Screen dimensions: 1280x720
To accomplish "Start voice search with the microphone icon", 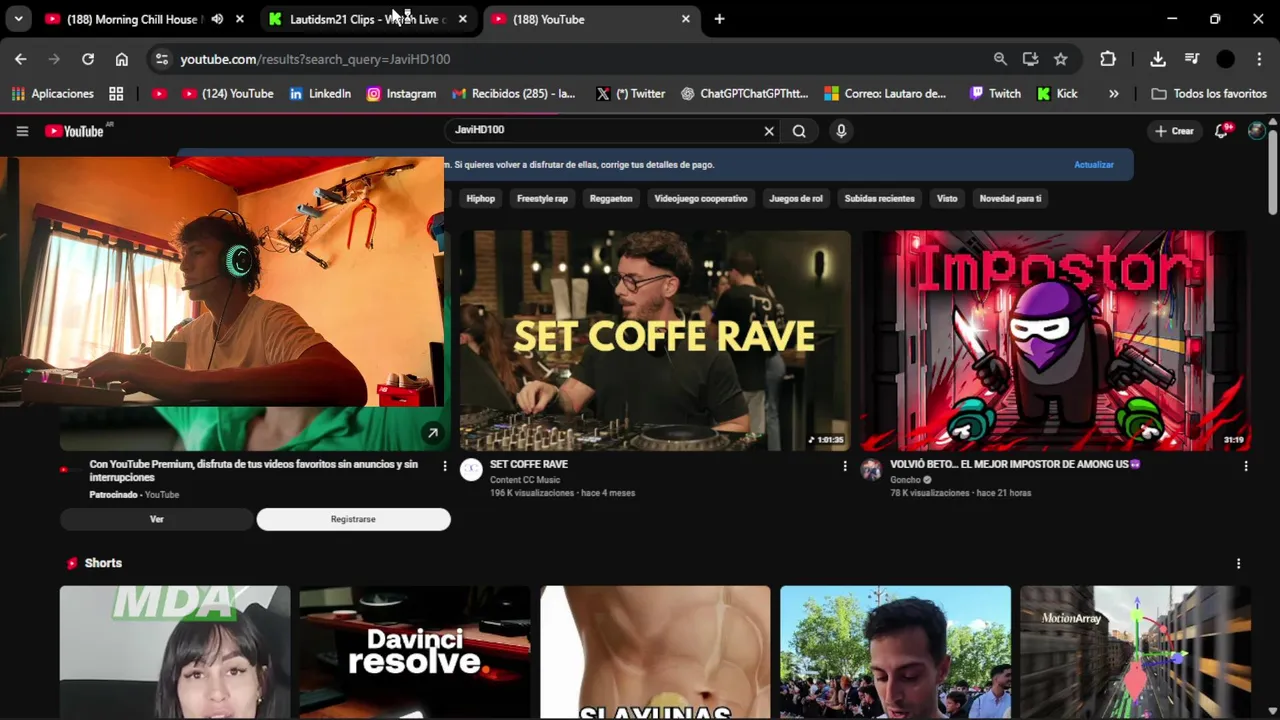I will [x=841, y=131].
